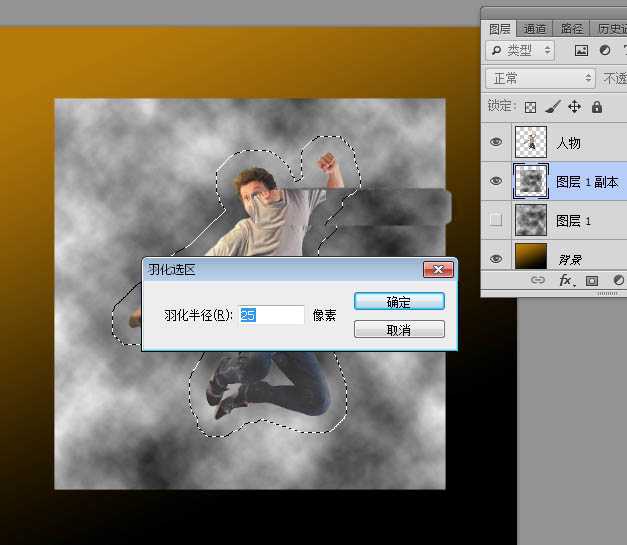This screenshot has width=627, height=545.
Task: Click the 取消 button
Action: click(399, 329)
